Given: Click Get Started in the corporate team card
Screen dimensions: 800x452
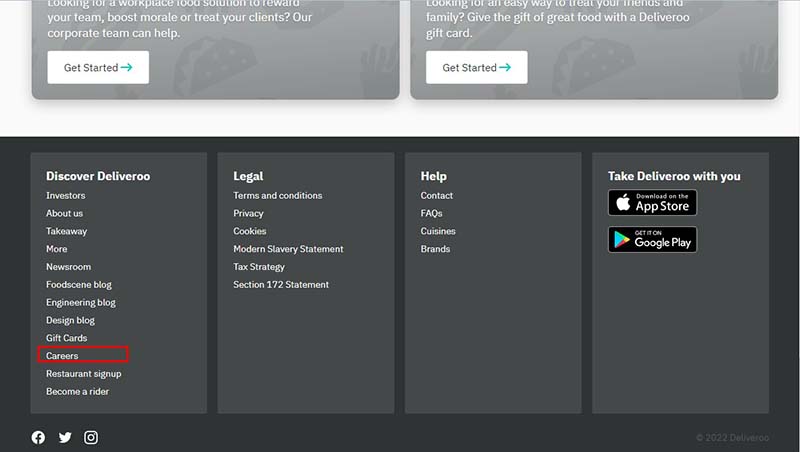Looking at the screenshot, I should [98, 67].
